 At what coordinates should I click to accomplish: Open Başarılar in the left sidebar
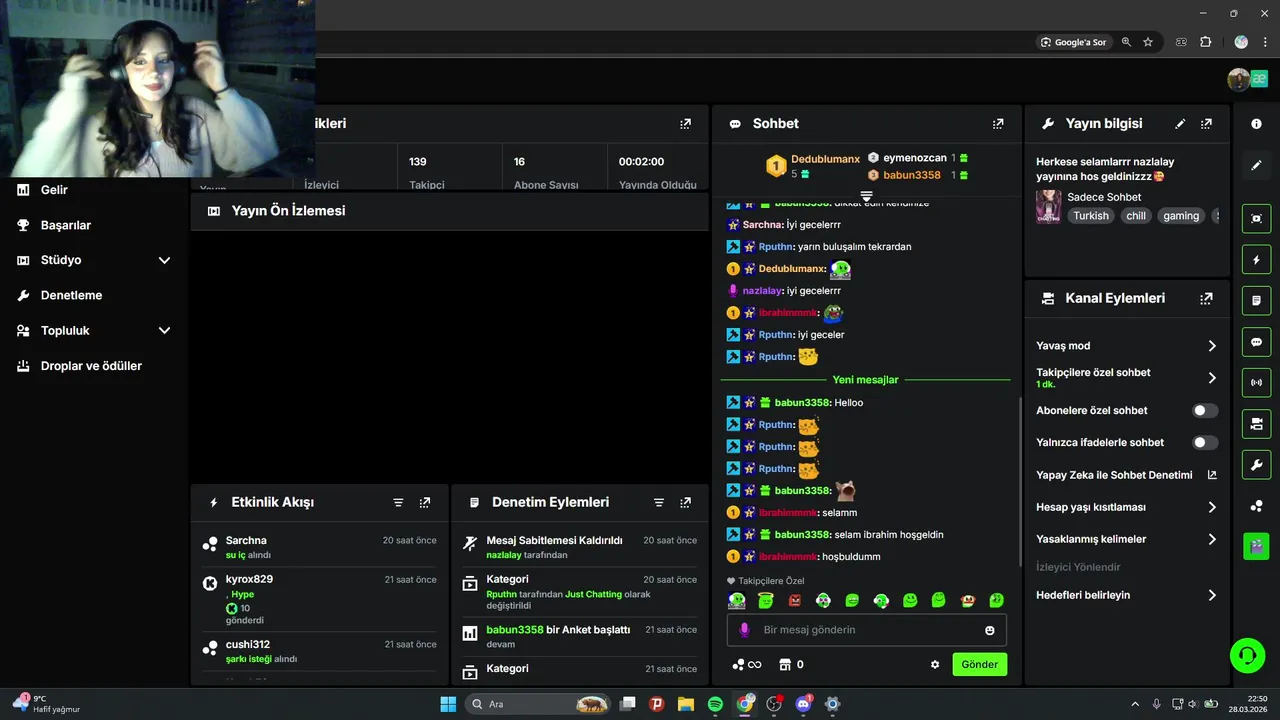coord(66,225)
